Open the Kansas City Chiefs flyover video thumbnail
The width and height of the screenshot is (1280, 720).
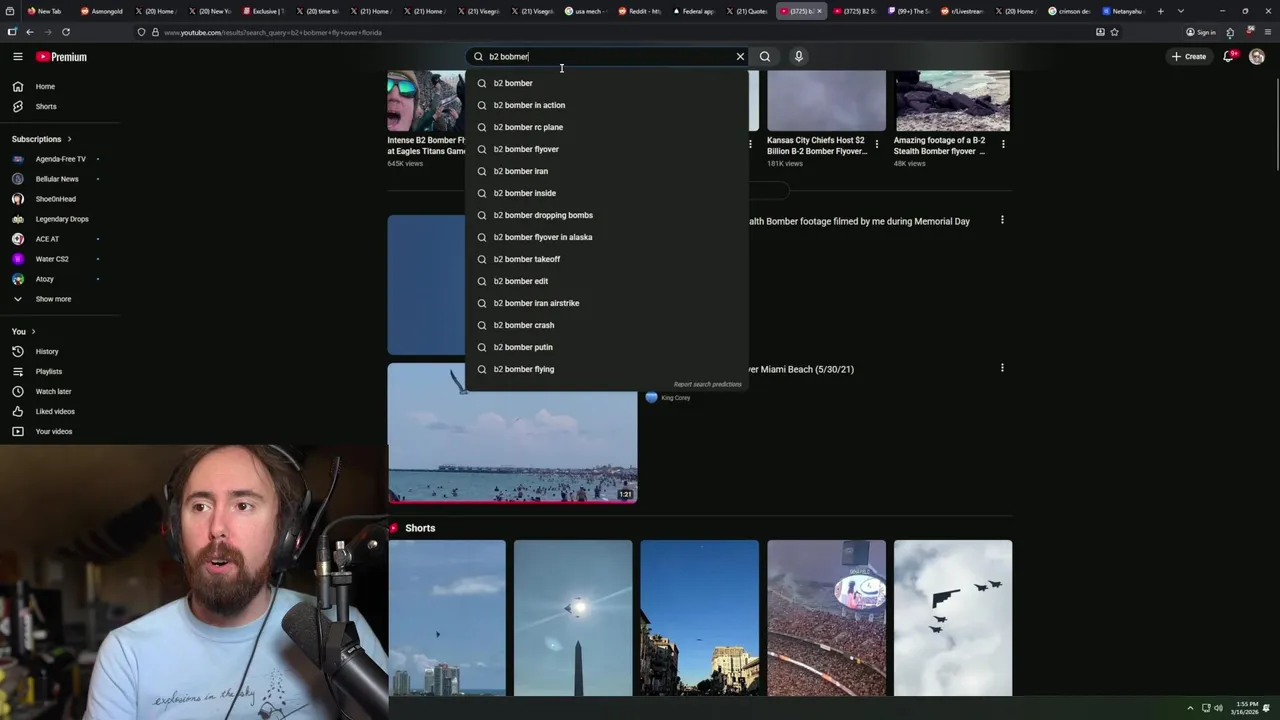coord(826,101)
